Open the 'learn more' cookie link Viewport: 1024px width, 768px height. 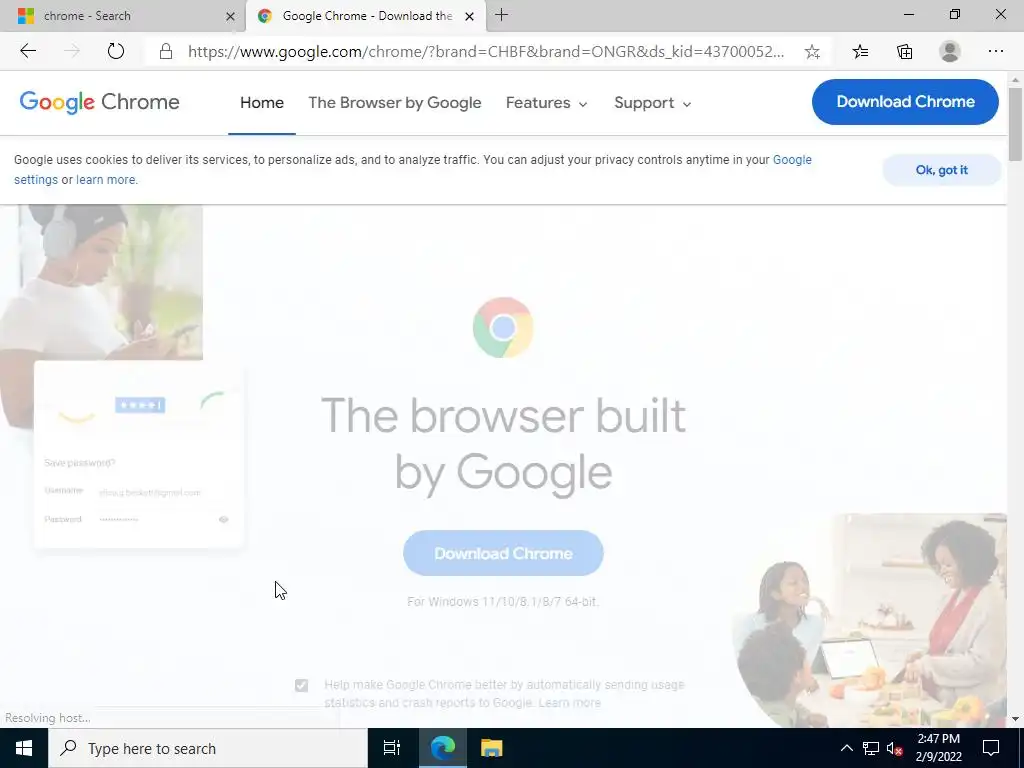point(106,180)
